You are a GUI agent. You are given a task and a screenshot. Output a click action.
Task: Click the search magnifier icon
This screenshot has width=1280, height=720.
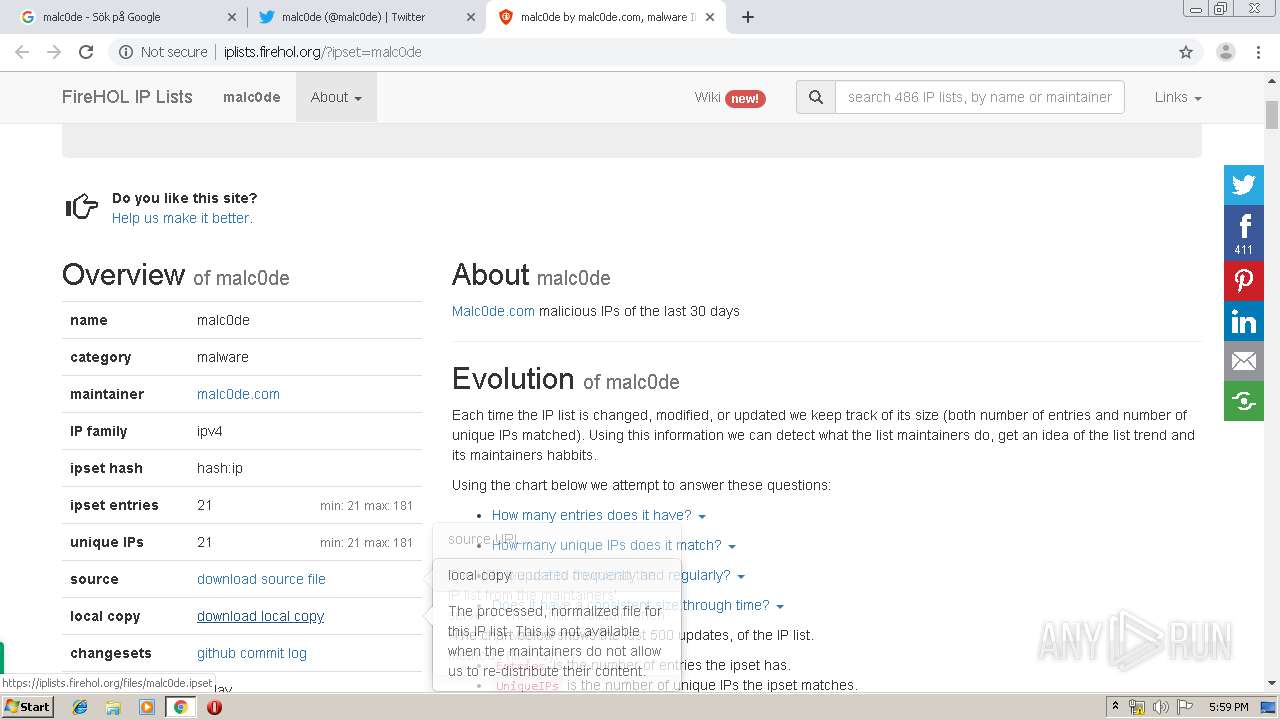(816, 97)
